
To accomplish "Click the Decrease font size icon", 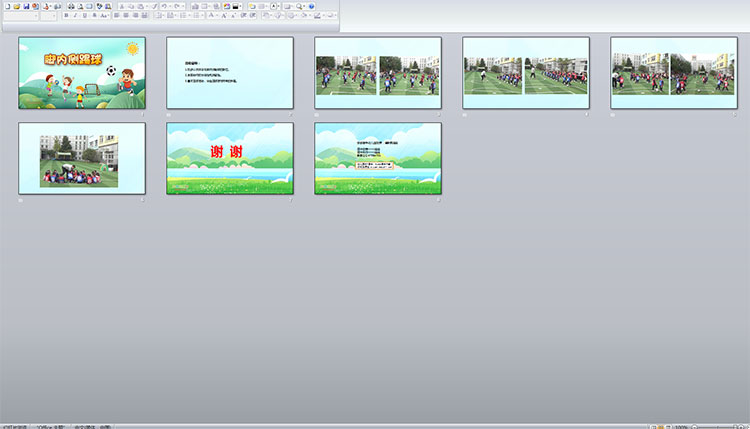I will tap(233, 15).
